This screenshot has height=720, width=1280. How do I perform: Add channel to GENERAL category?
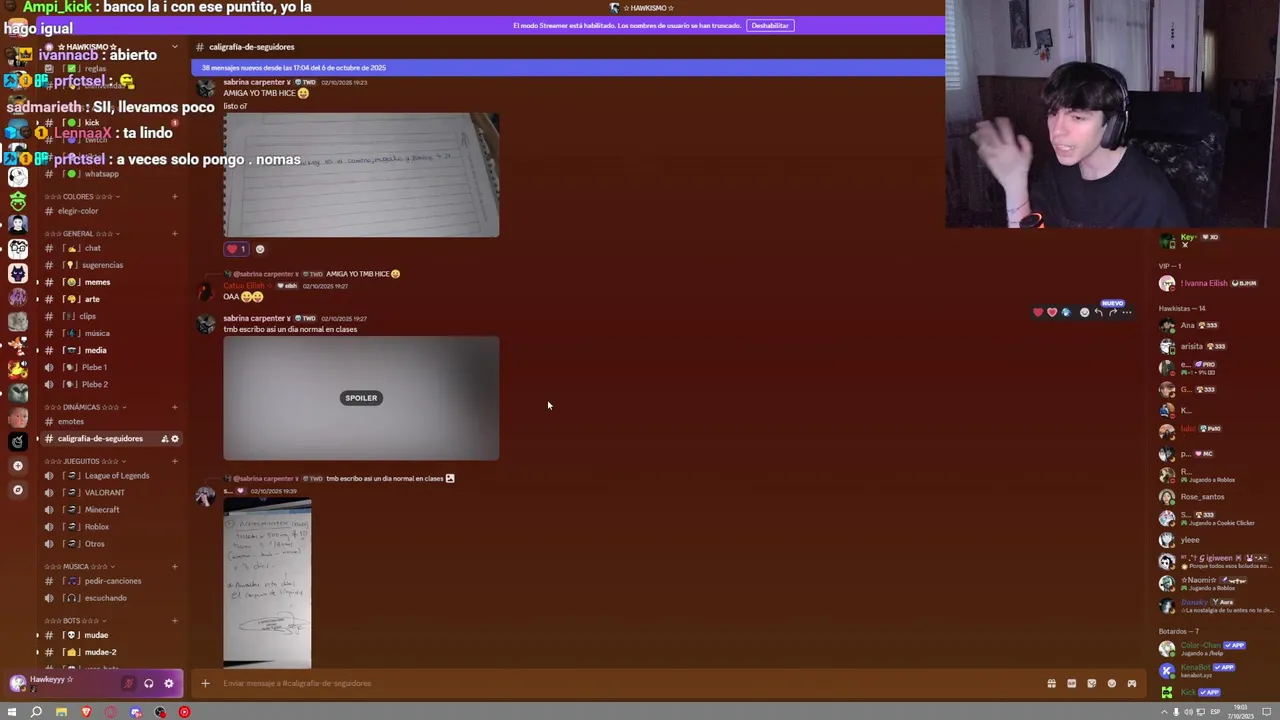pos(175,234)
